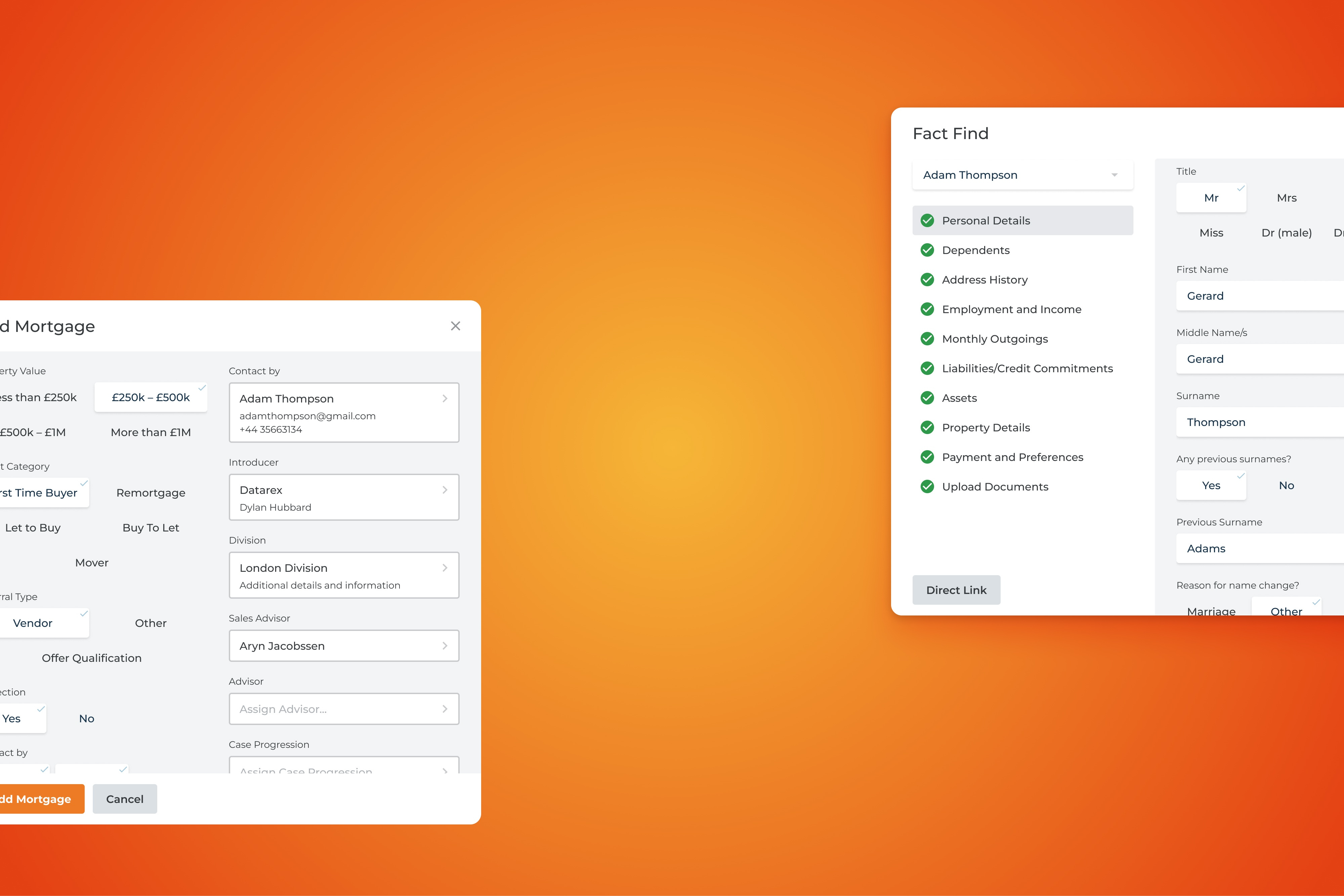Open the Assign Advisor dropdown
The height and width of the screenshot is (896, 1344).
(x=343, y=709)
